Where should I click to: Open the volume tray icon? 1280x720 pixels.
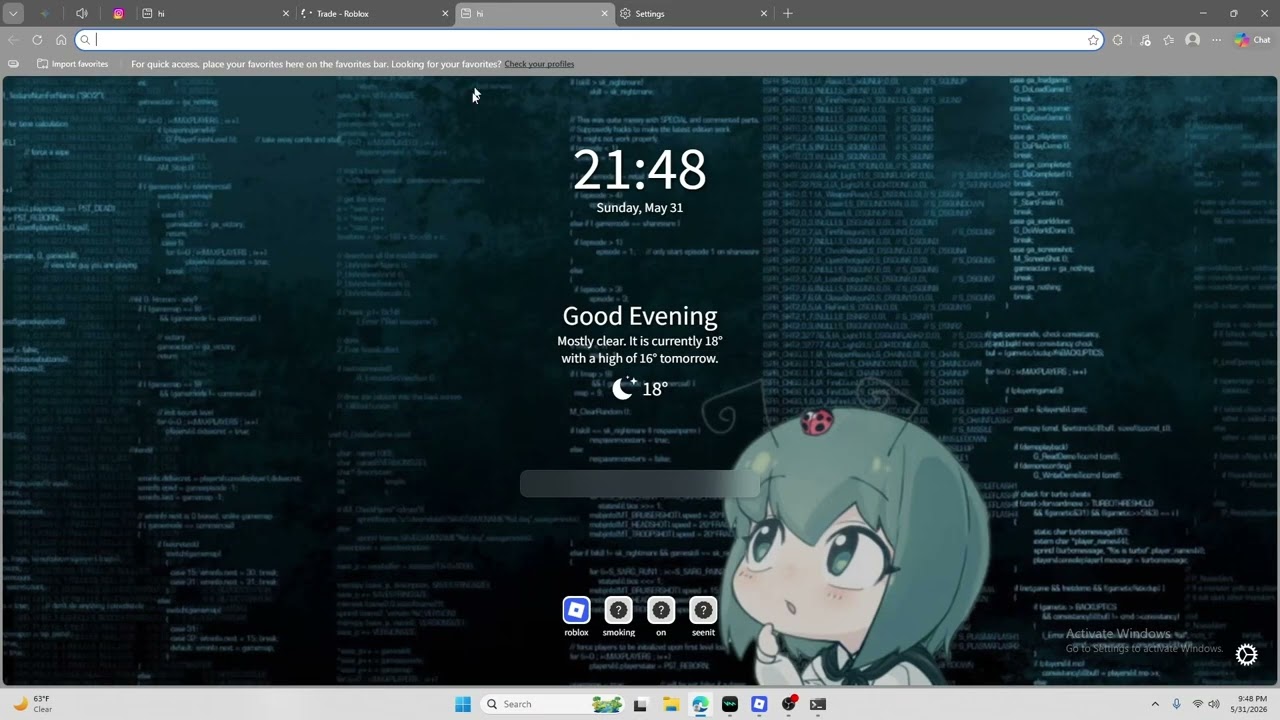click(x=1214, y=704)
